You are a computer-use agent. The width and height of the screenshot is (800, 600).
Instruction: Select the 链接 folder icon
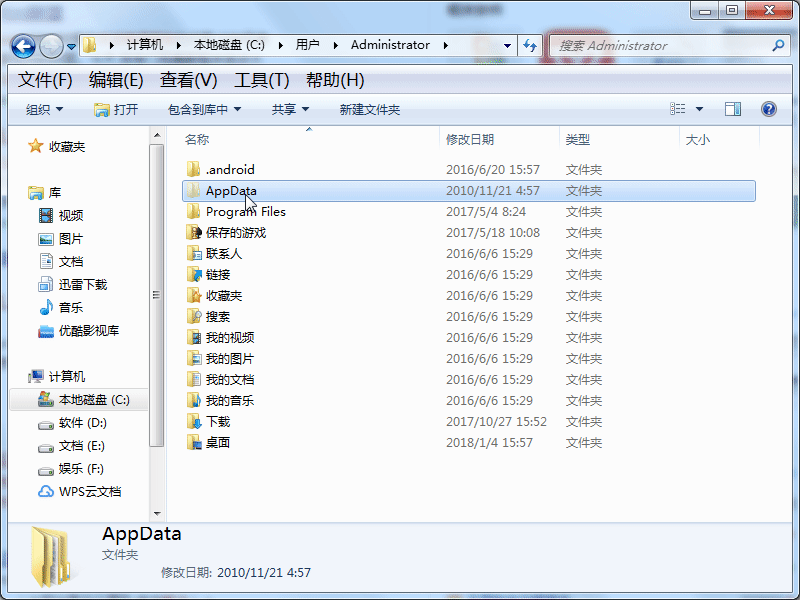193,274
